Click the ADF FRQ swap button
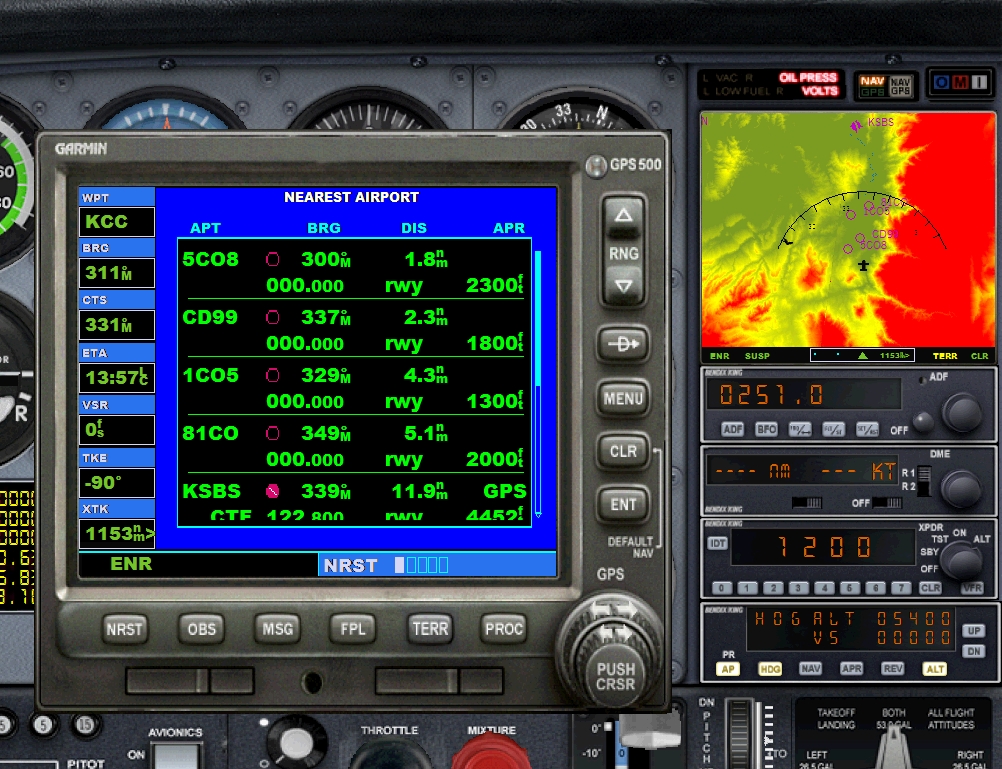Viewport: 1002px width, 769px height. pyautogui.click(x=800, y=429)
